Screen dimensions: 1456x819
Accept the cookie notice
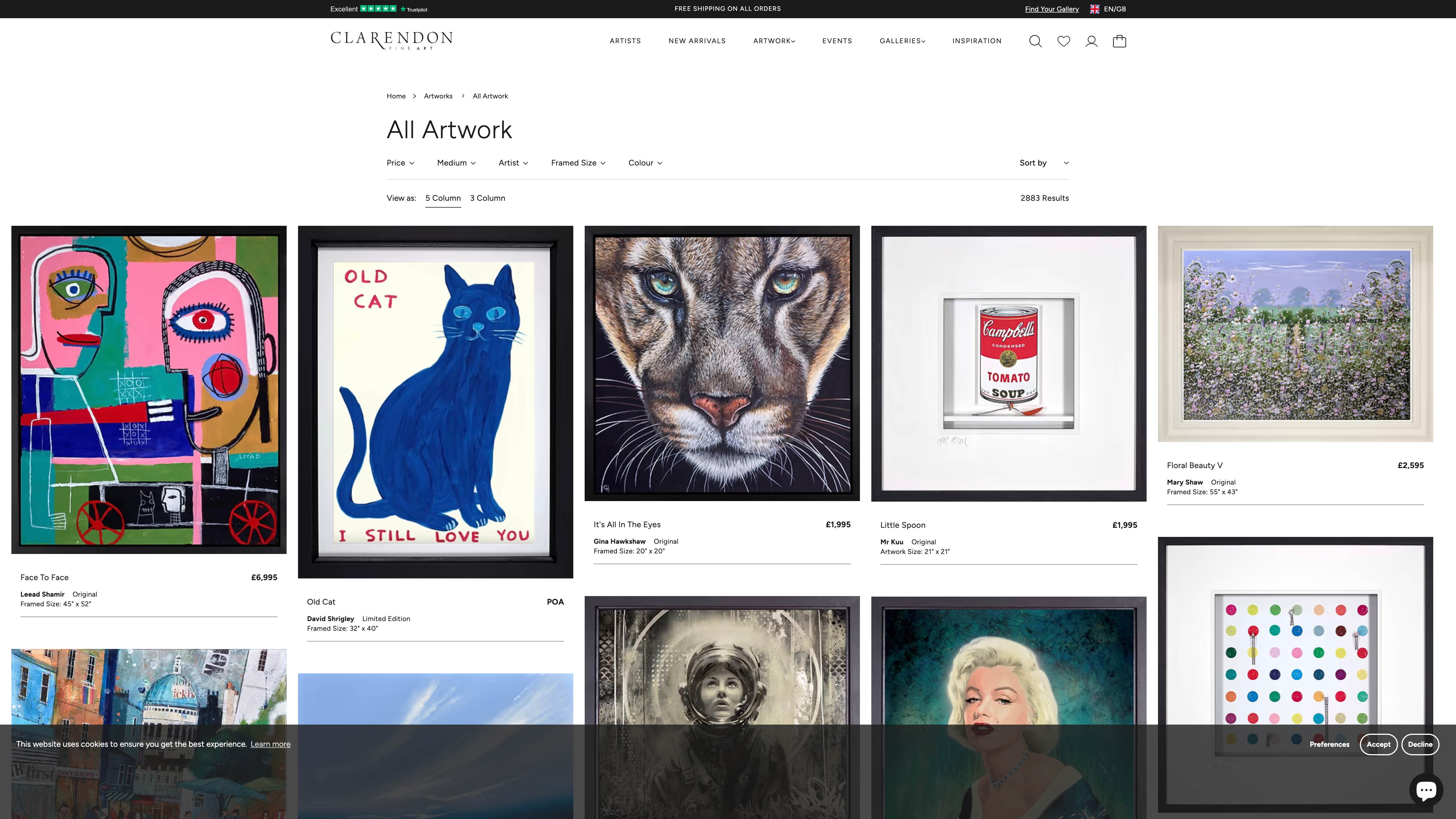pyautogui.click(x=1379, y=744)
